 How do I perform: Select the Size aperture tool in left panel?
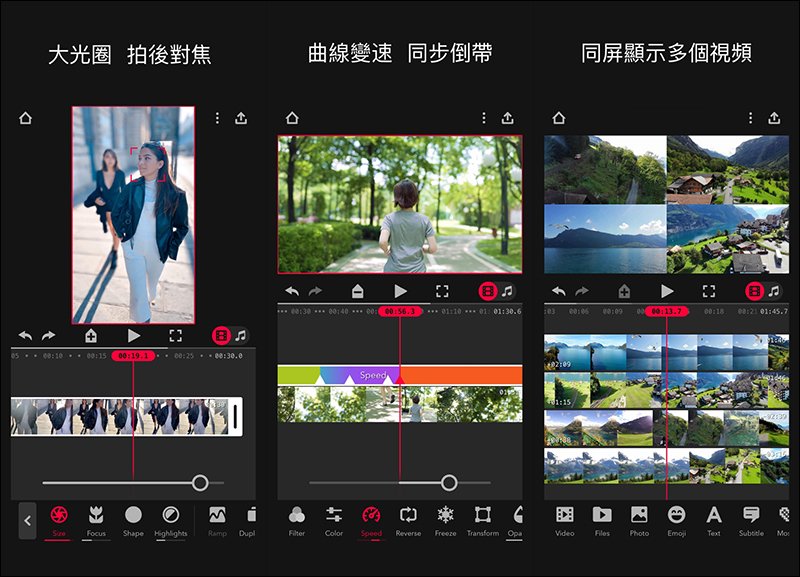tap(59, 517)
